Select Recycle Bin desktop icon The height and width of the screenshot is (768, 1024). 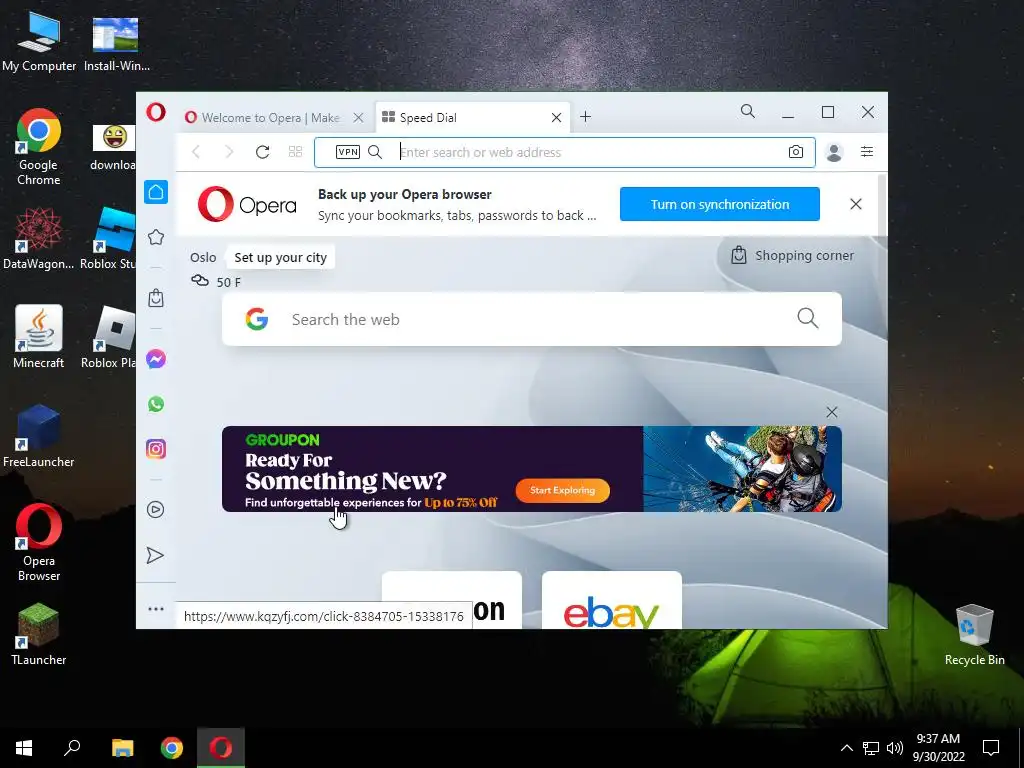click(974, 635)
